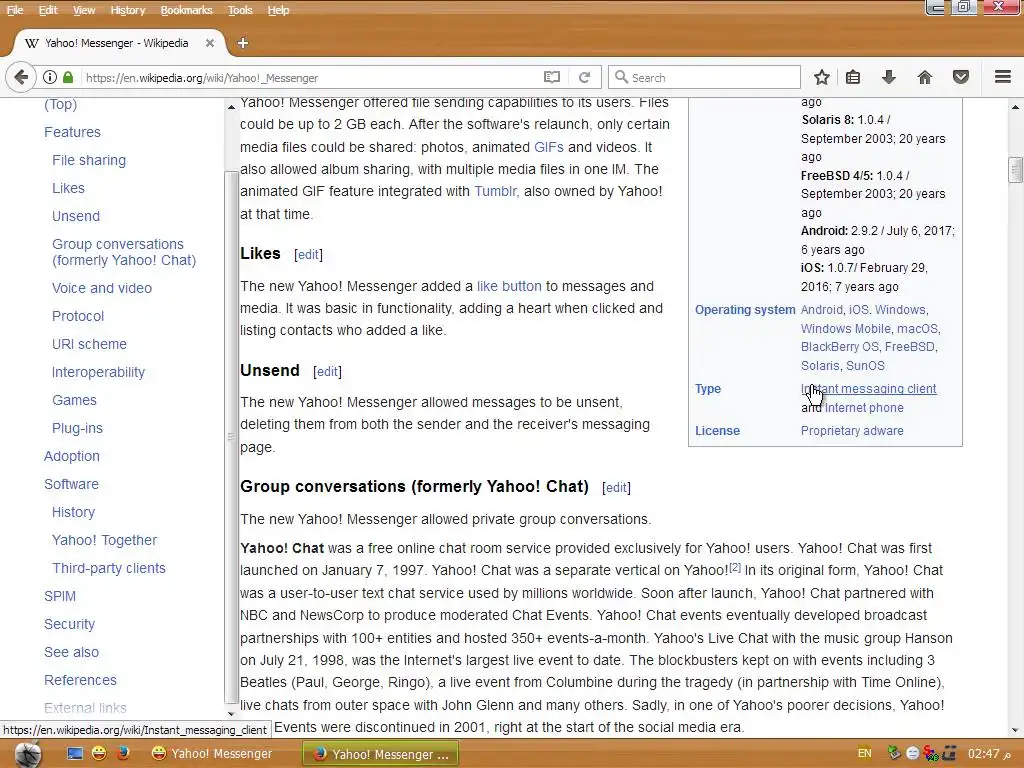Click the green padlock security icon
This screenshot has width=1024, height=768.
pos(68,77)
